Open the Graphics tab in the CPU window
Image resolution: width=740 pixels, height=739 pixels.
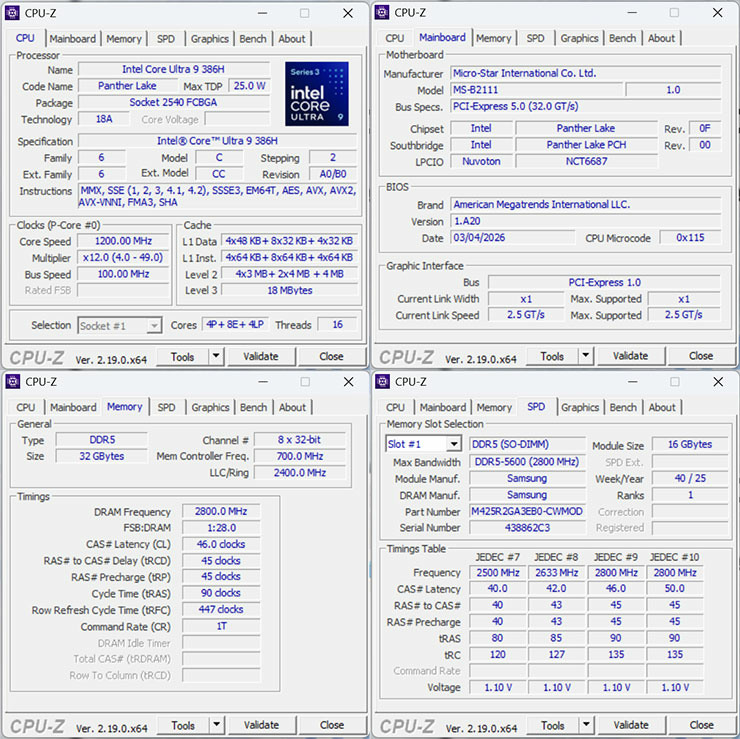click(210, 39)
